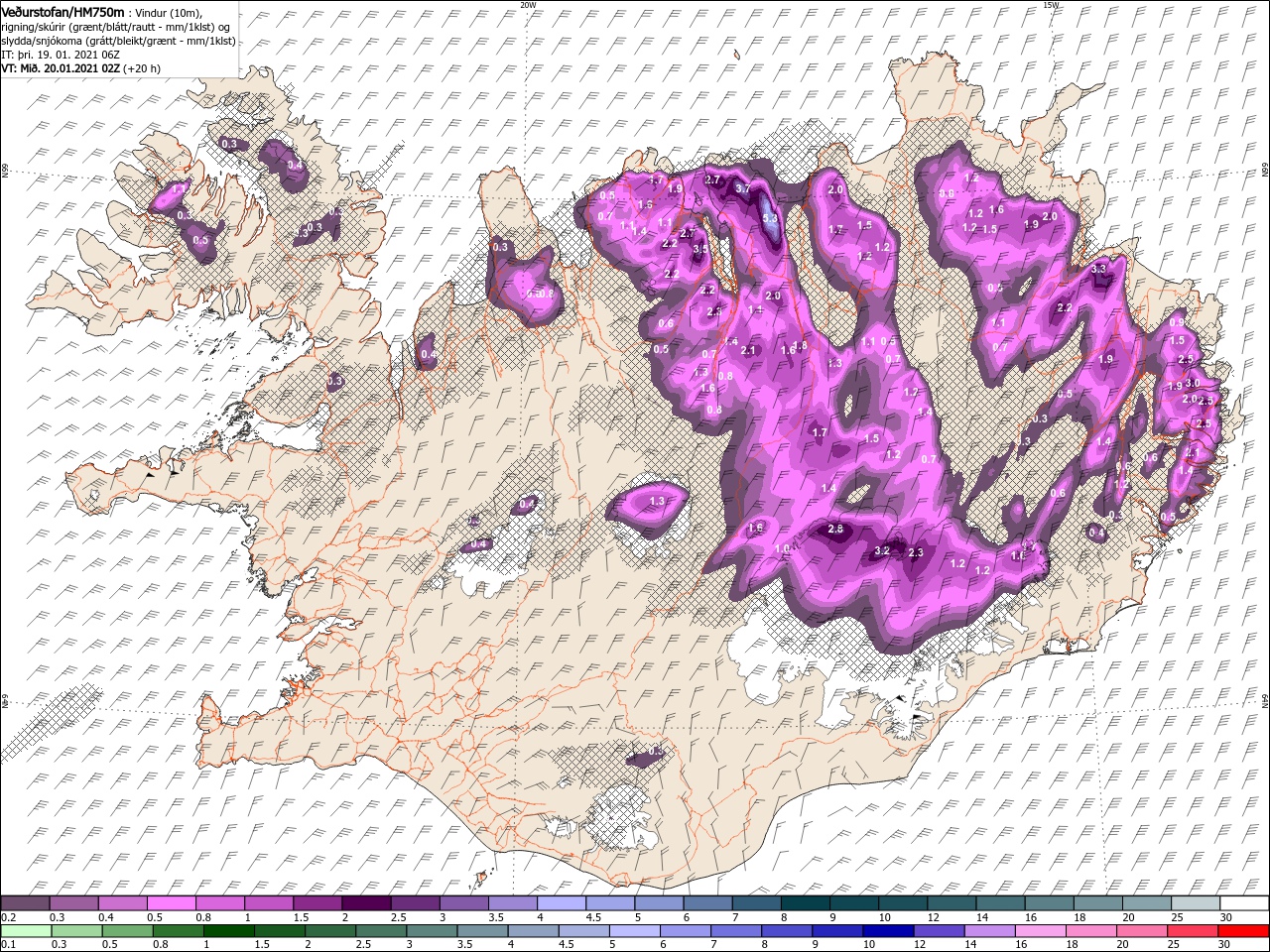This screenshot has height=952, width=1270.
Task: Click the 0.1 label on rain legend
Action: 9,944
